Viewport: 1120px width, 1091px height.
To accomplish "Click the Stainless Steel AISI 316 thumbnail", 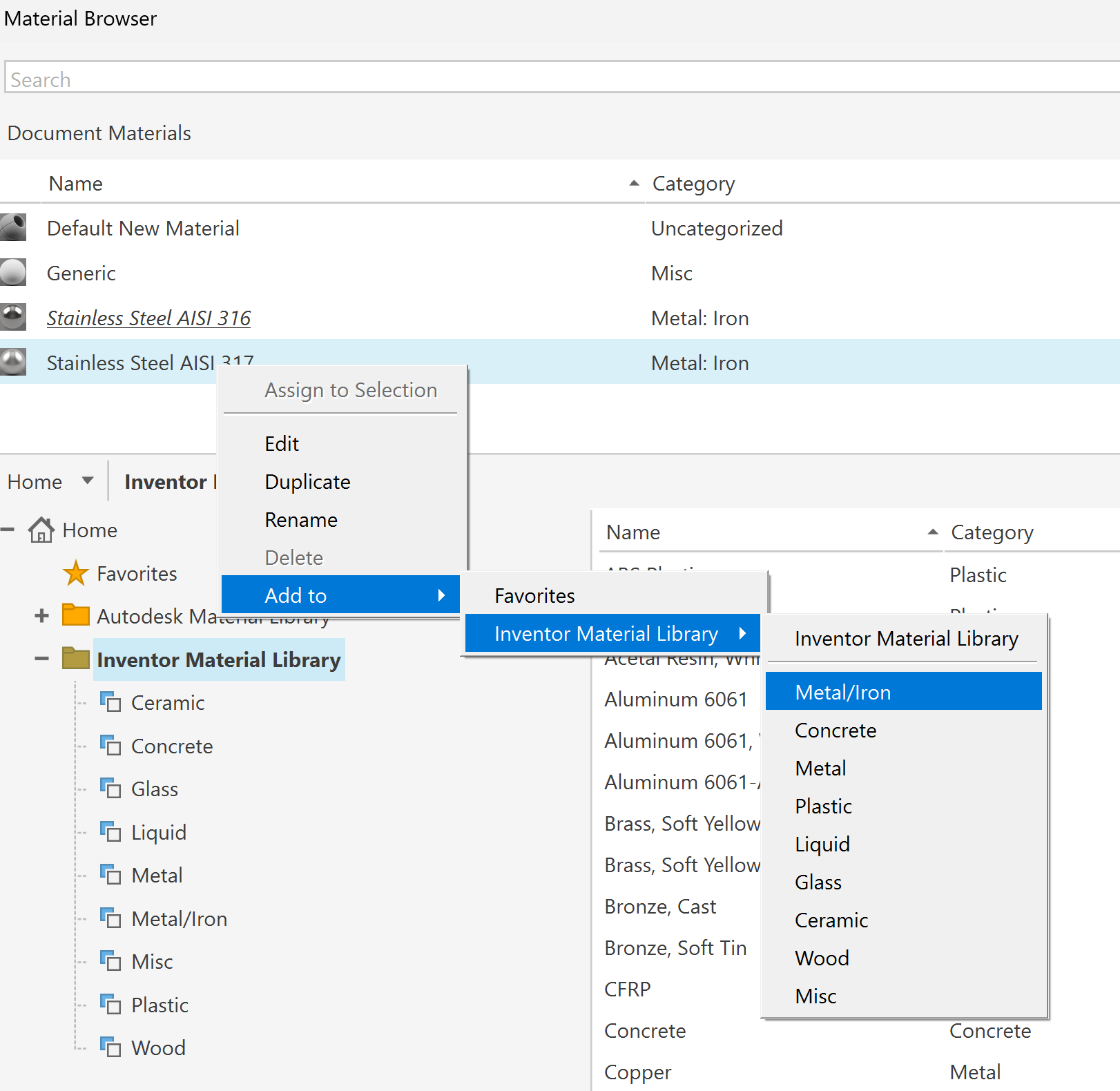I will (13, 318).
